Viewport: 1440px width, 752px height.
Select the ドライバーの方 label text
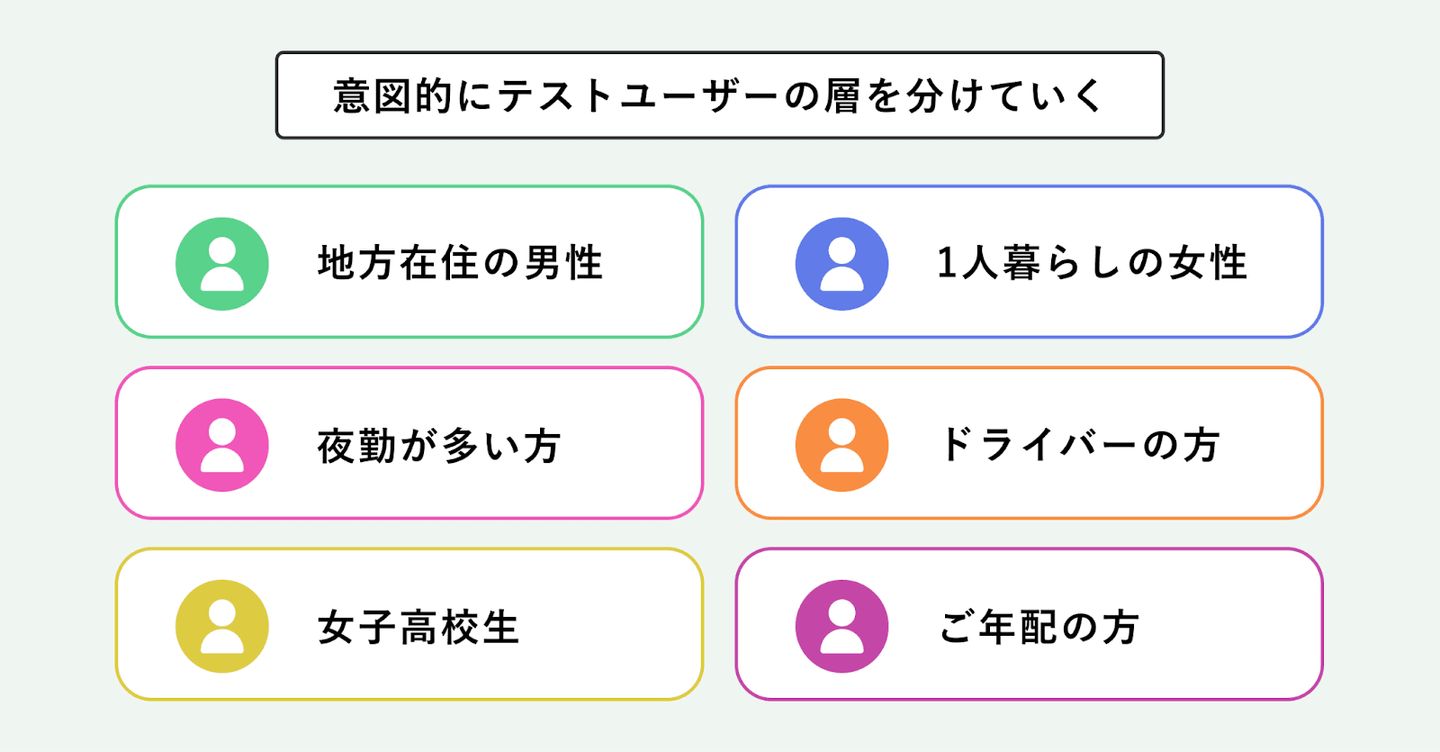point(1080,446)
